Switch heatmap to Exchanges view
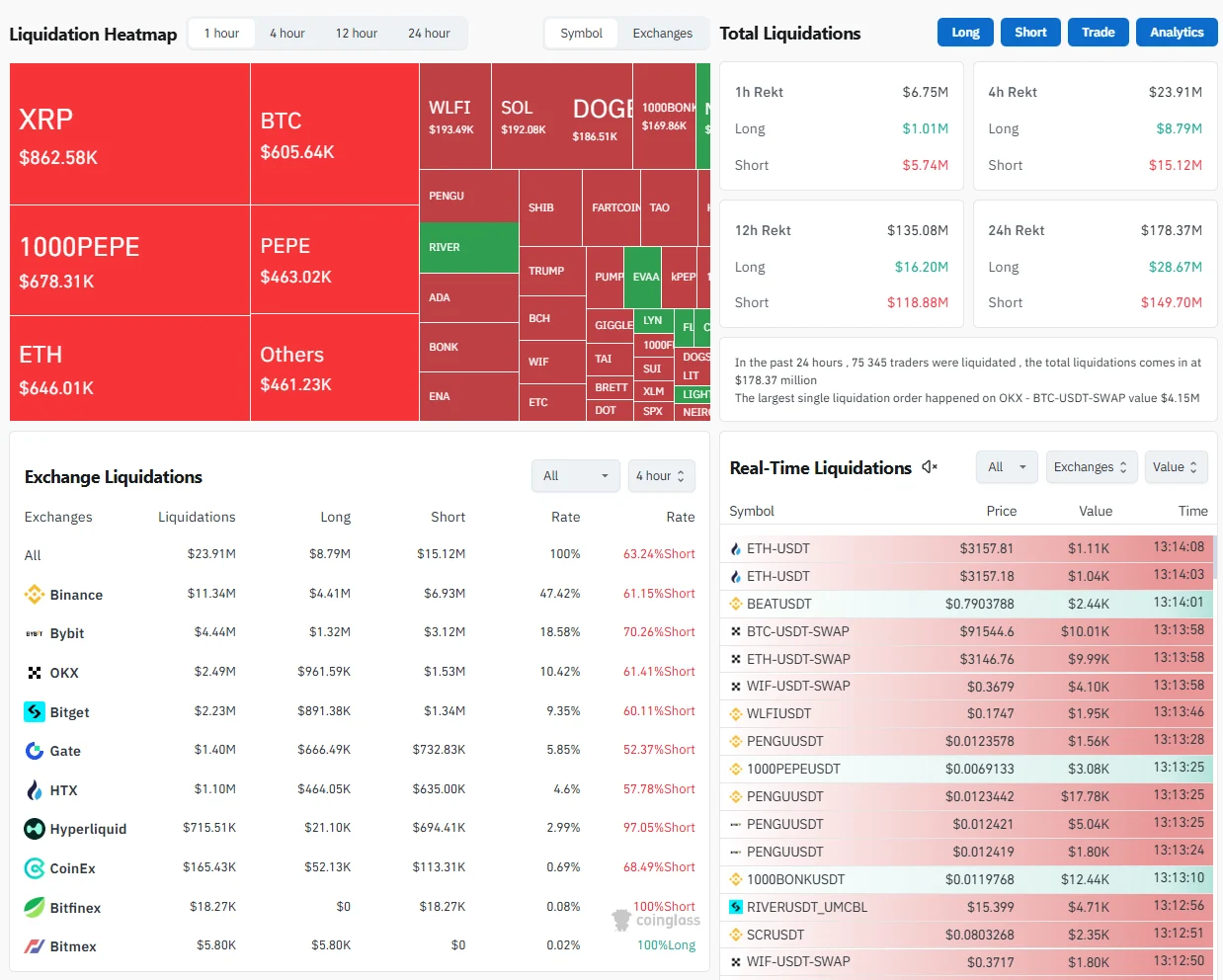 [x=663, y=34]
